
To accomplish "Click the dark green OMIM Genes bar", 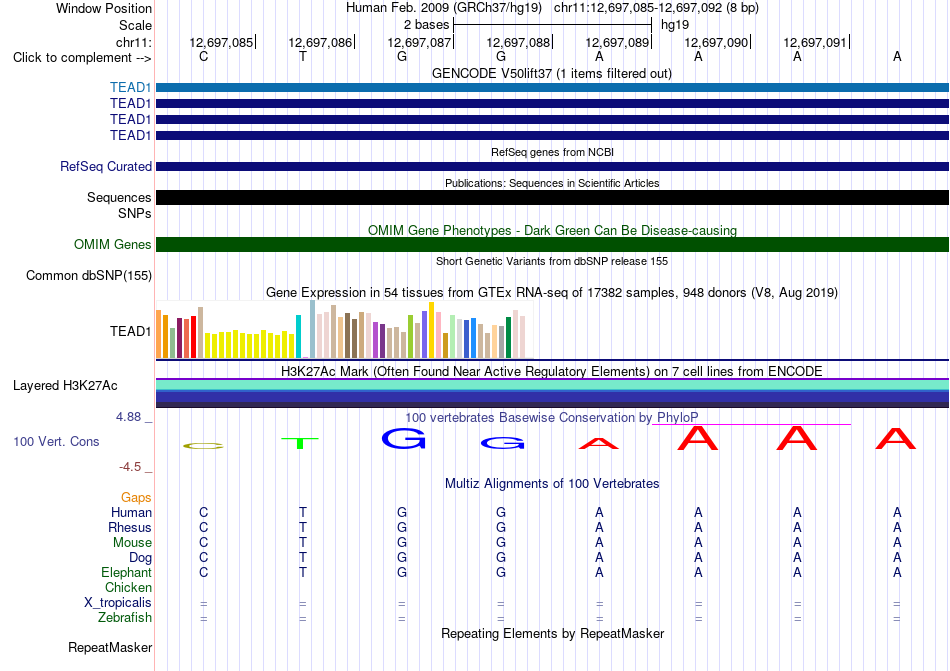I will (552, 245).
